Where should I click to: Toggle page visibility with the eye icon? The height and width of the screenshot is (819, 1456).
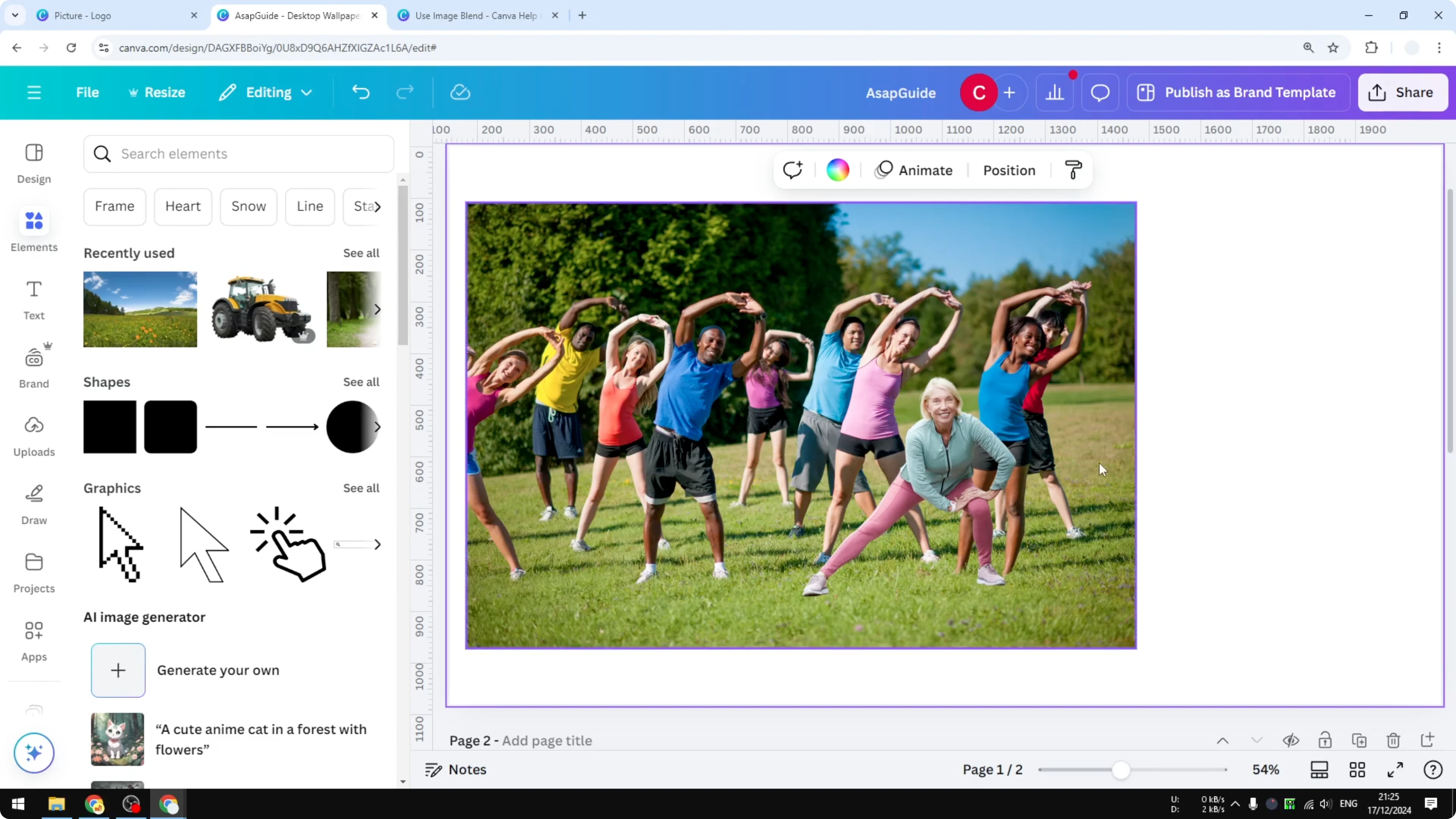point(1291,740)
